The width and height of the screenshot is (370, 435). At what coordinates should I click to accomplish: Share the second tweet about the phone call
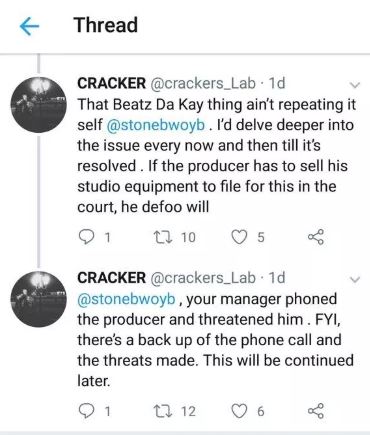(315, 411)
